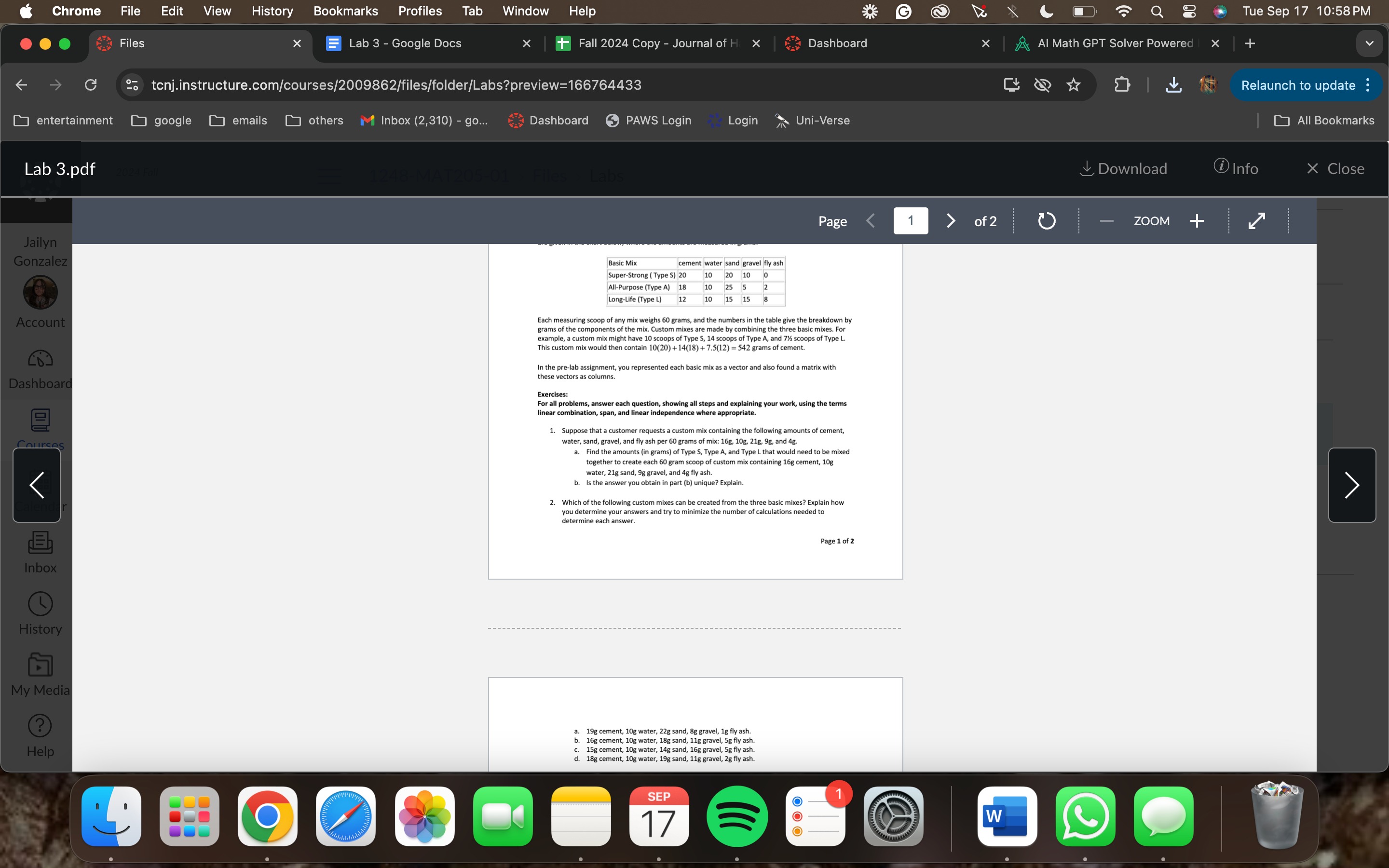Viewport: 1389px width, 868px height.
Task: Open Spotify from the dock
Action: [x=737, y=816]
